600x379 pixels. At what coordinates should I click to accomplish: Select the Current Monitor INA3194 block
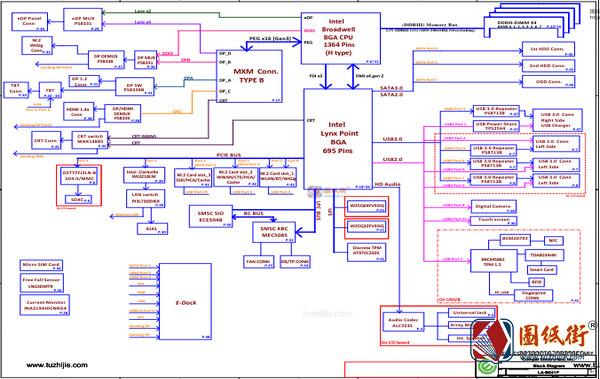(x=45, y=305)
